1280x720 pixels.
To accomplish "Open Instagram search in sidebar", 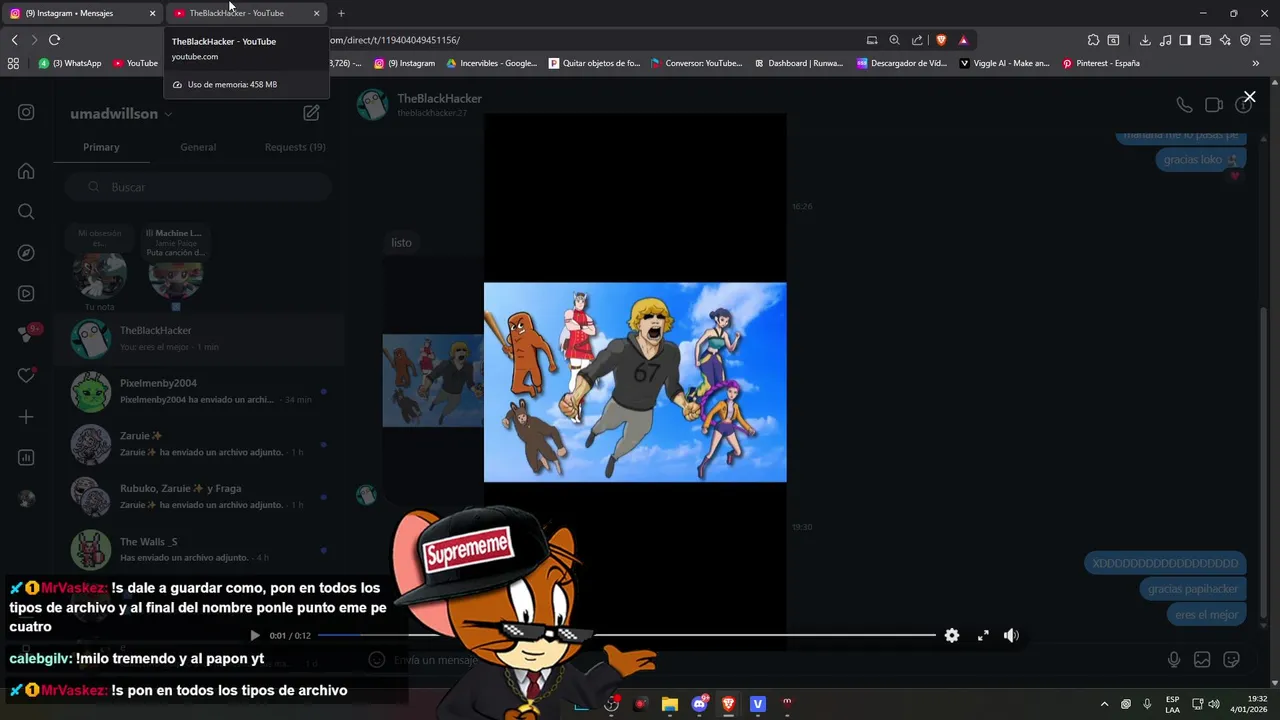I will [26, 212].
